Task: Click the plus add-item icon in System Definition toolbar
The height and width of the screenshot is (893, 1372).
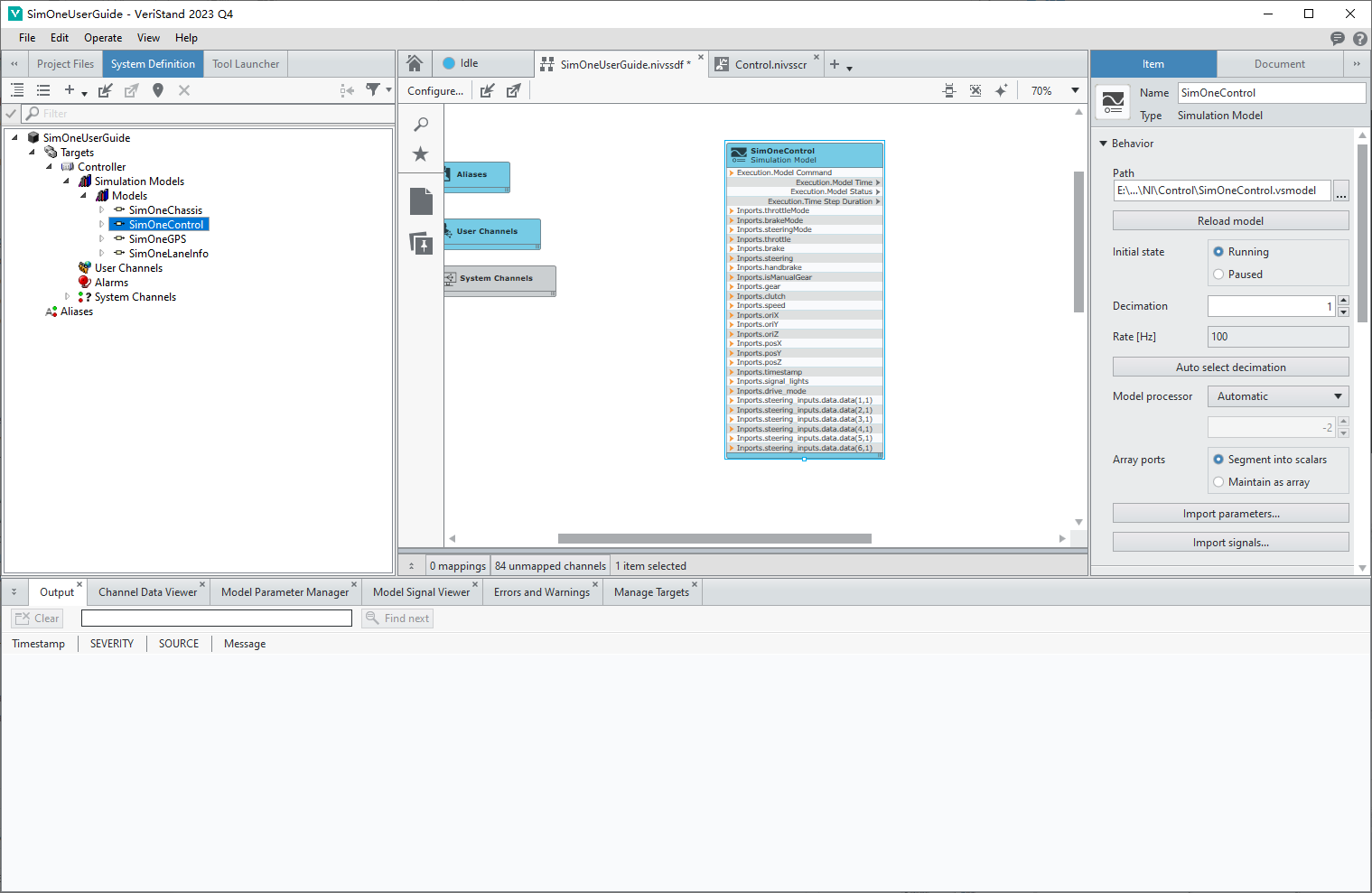Action: (70, 90)
